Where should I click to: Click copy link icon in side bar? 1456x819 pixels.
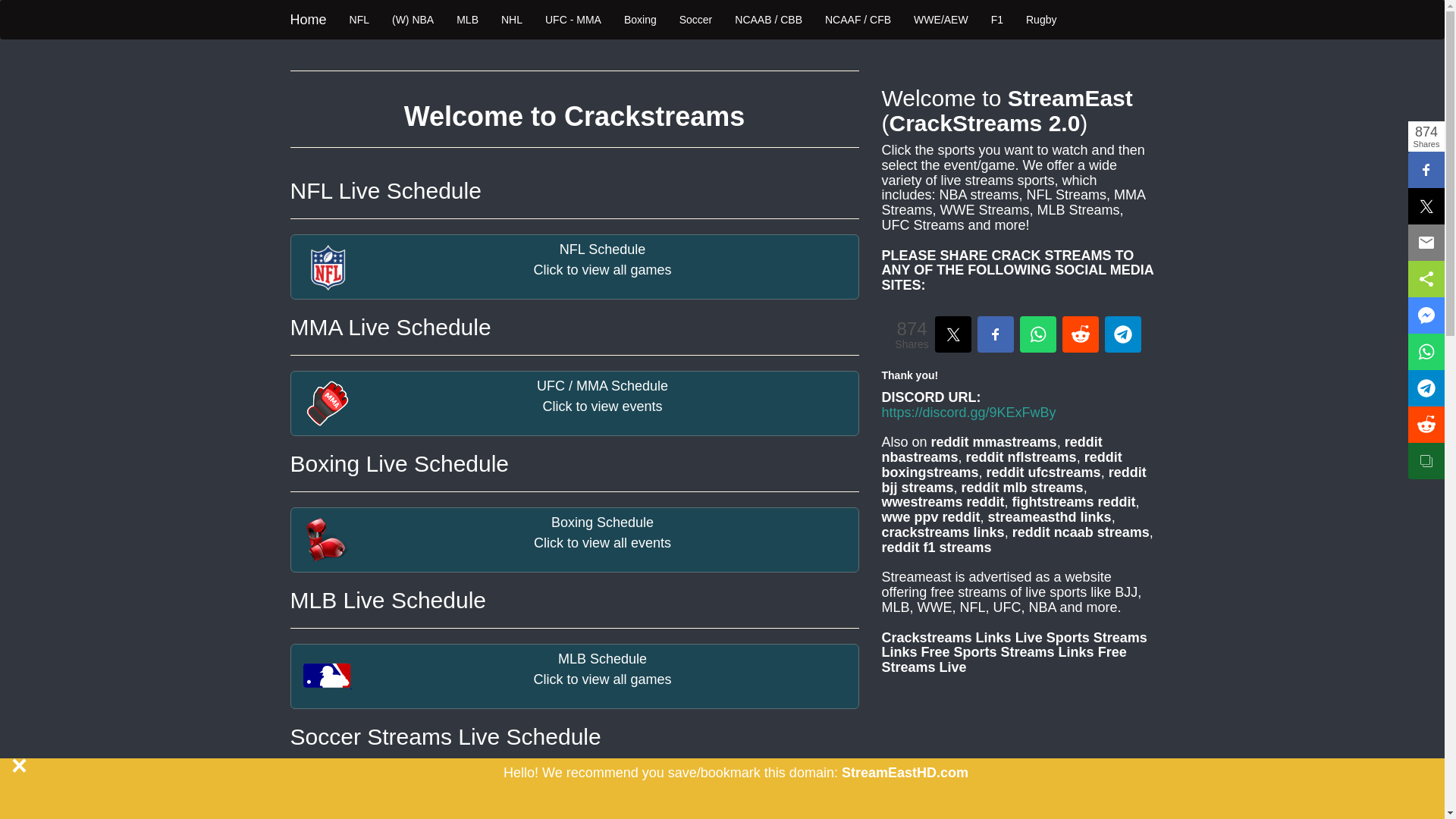coord(1426,461)
